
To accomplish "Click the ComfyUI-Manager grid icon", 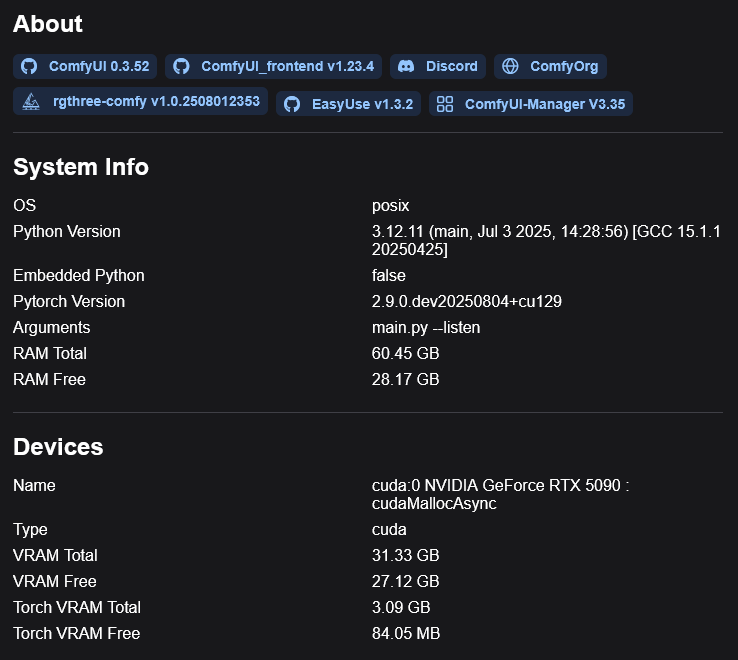I will pos(445,104).
